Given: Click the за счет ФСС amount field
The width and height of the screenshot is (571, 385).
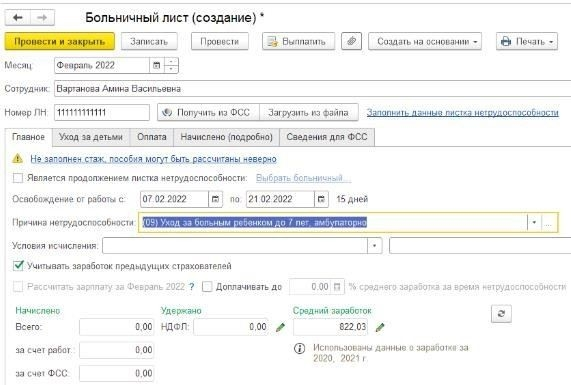Looking at the screenshot, I should click(117, 374).
